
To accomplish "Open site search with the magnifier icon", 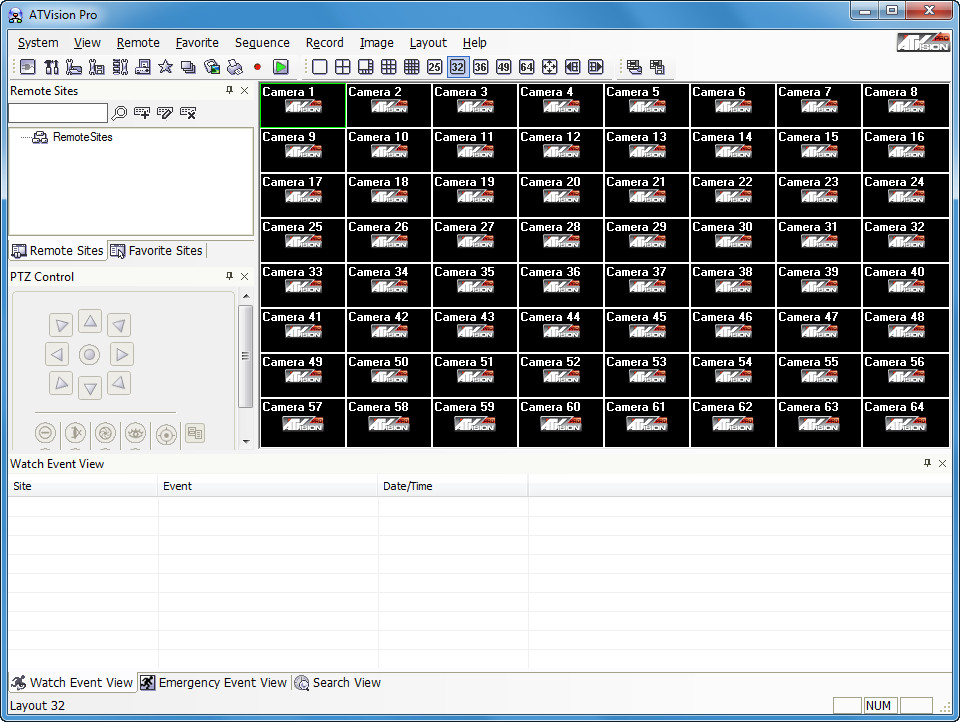I will 120,112.
